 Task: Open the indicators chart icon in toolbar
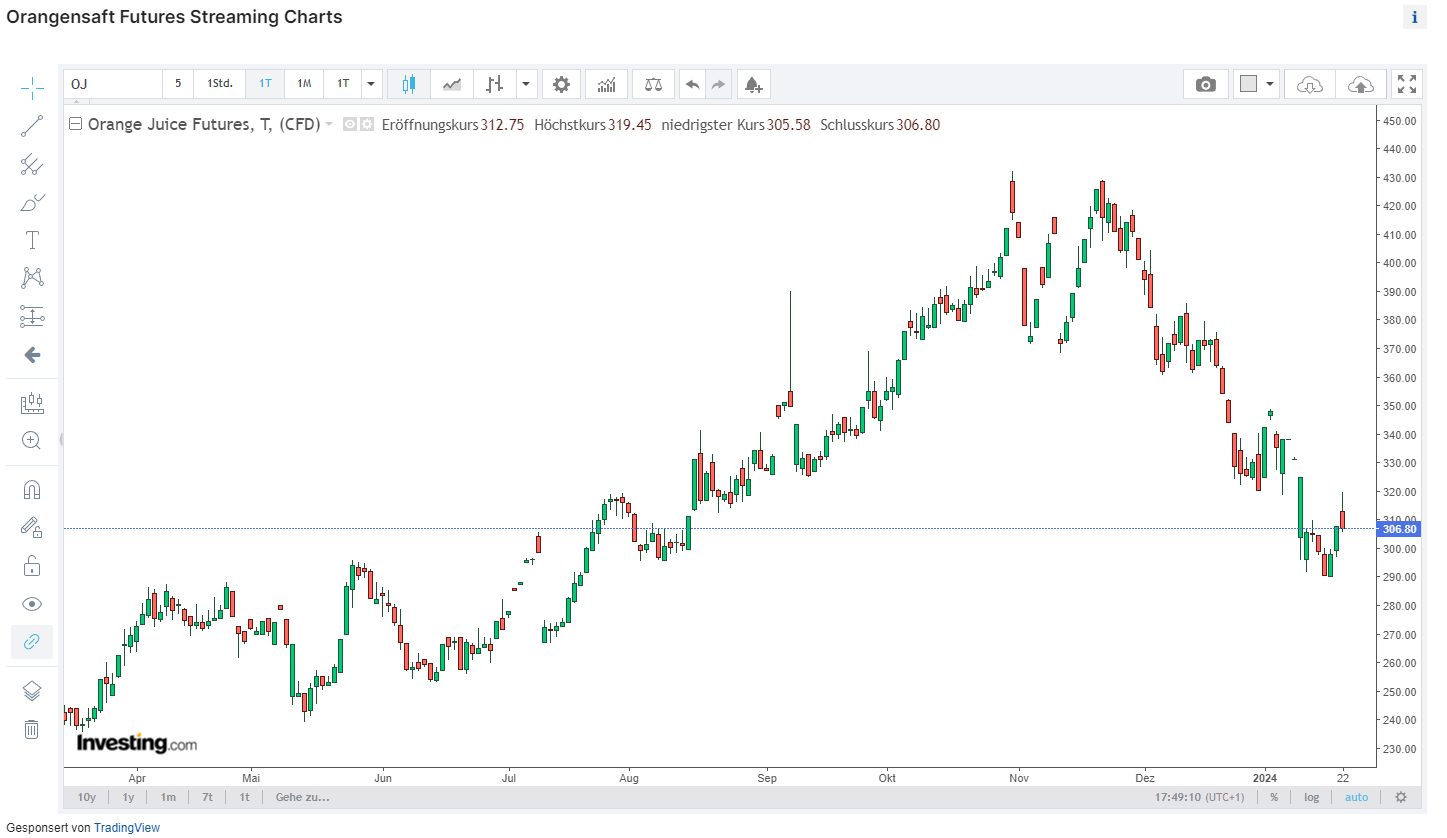tap(606, 84)
